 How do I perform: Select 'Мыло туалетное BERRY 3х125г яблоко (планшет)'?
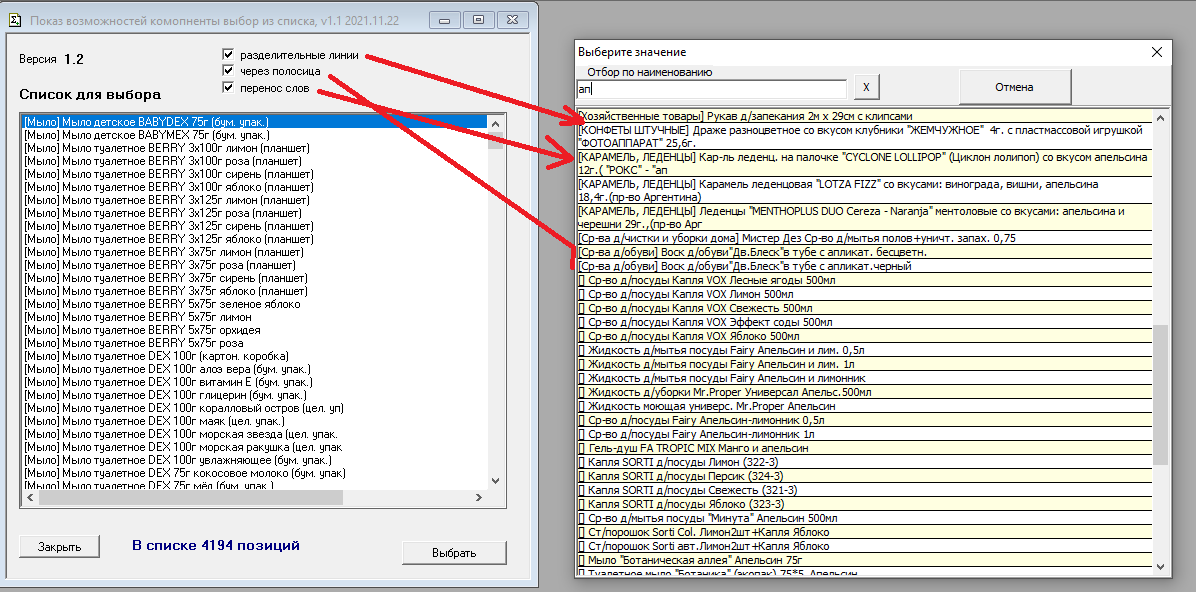pyautogui.click(x=255, y=239)
